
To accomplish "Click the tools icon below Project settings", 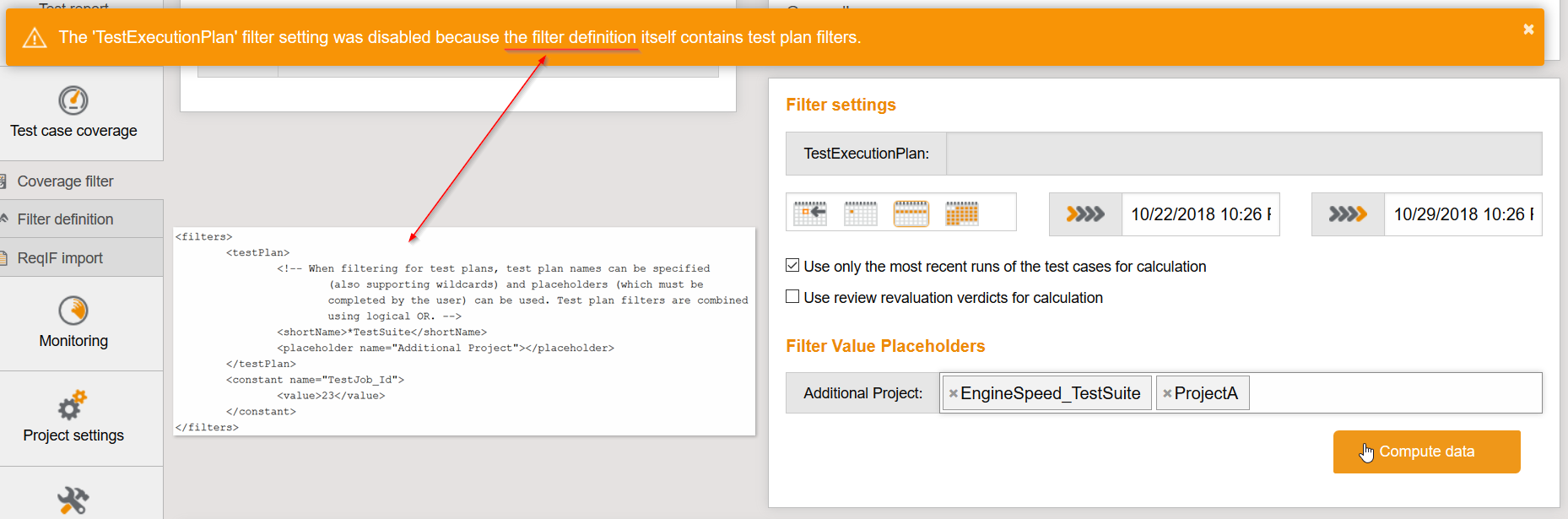I will click(73, 500).
